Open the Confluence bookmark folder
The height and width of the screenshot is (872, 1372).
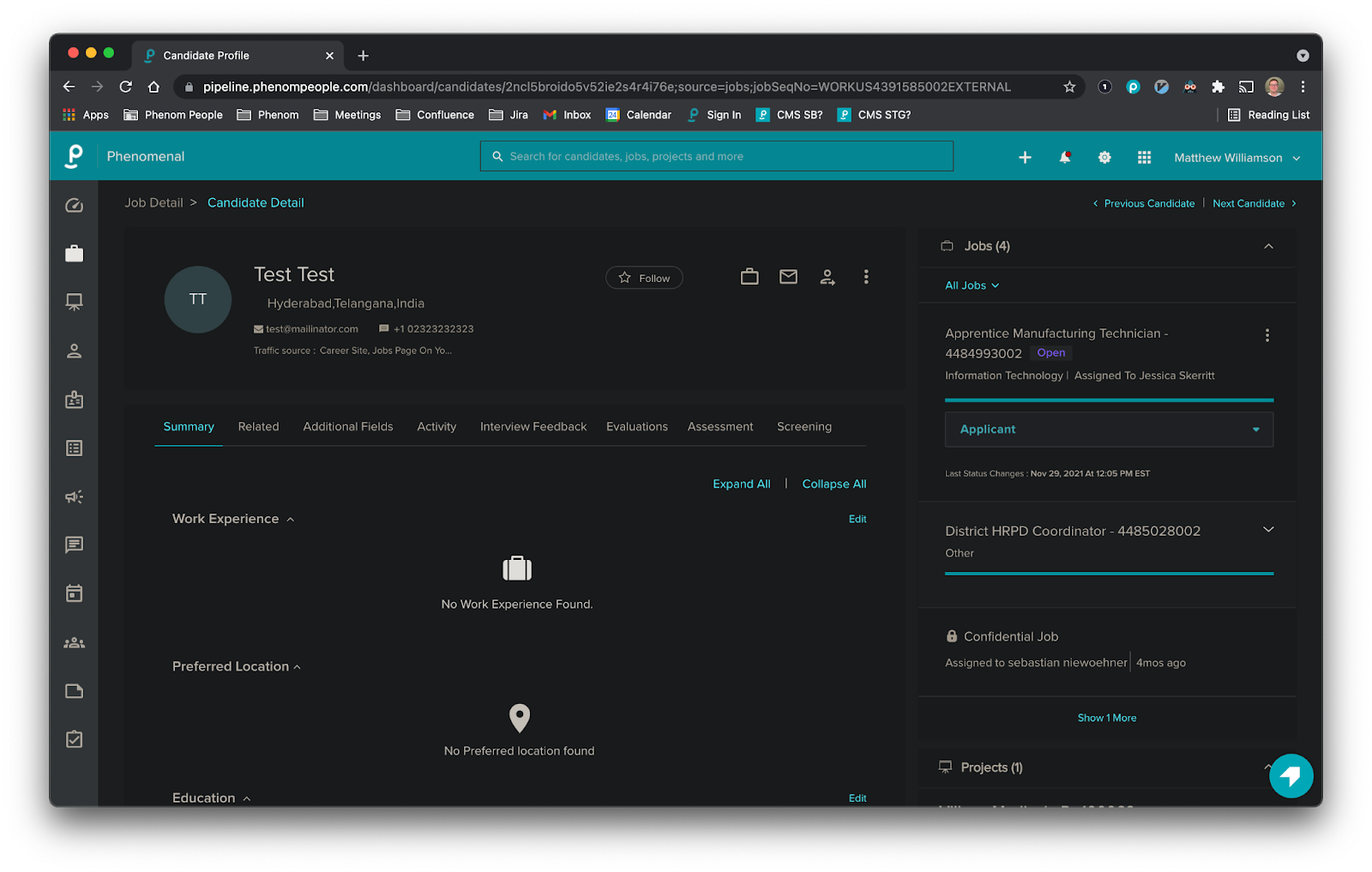coord(435,115)
